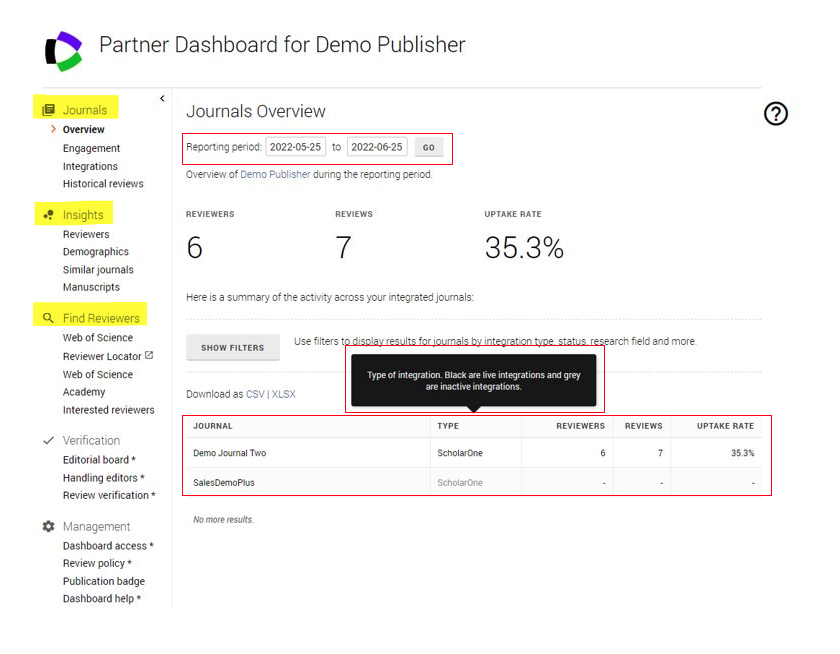Open the help question mark icon
Viewport: 840px width, 654px height.
coord(775,114)
